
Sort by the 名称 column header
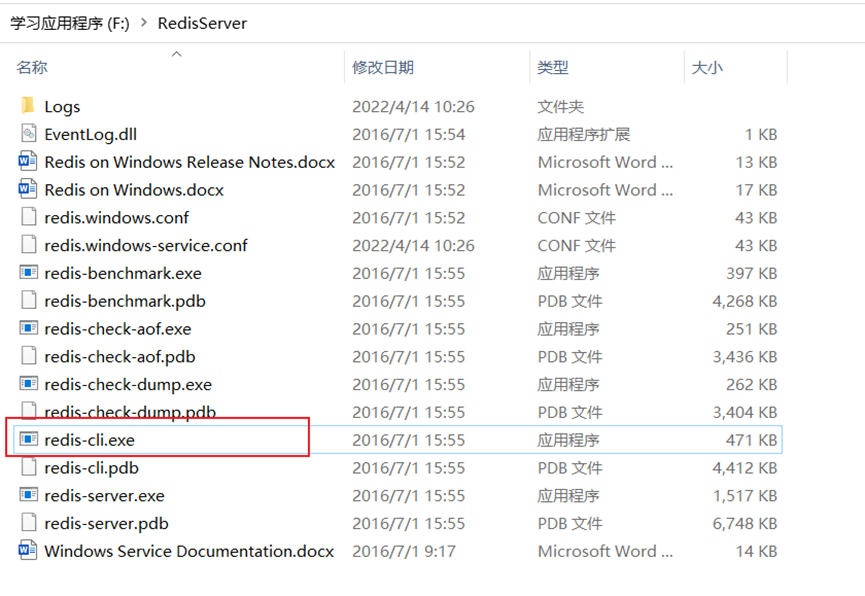tap(31, 67)
